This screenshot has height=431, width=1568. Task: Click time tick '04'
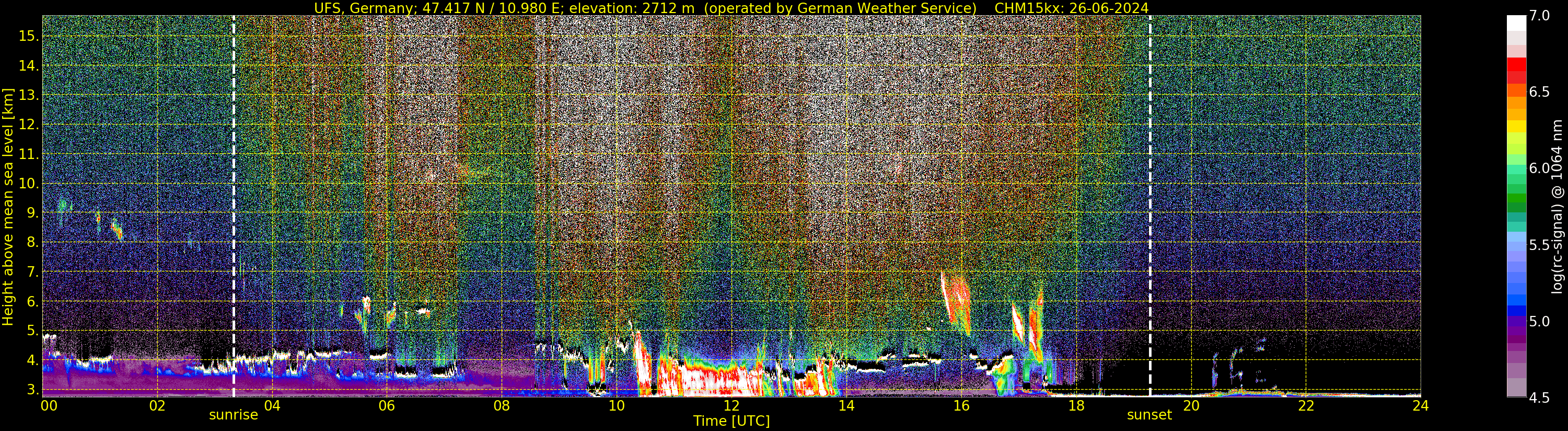[272, 405]
